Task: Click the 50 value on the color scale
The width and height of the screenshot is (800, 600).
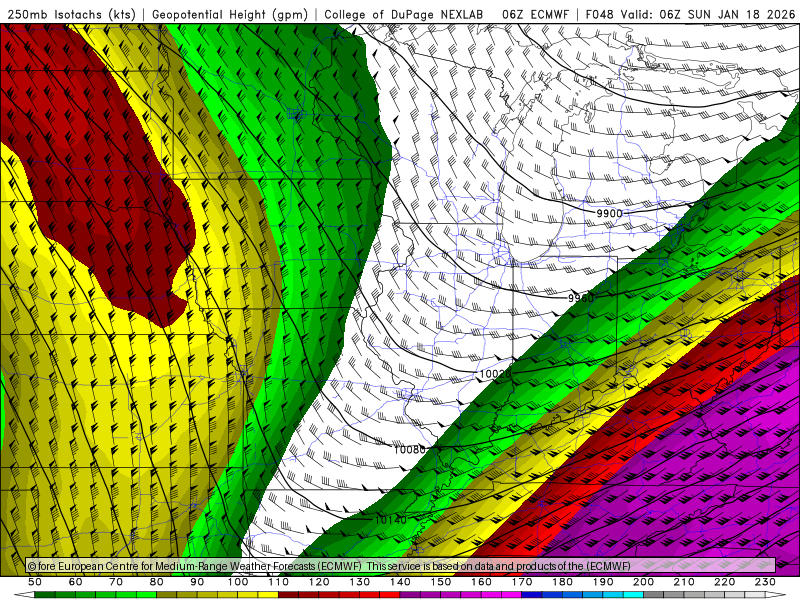Action: tap(35, 582)
